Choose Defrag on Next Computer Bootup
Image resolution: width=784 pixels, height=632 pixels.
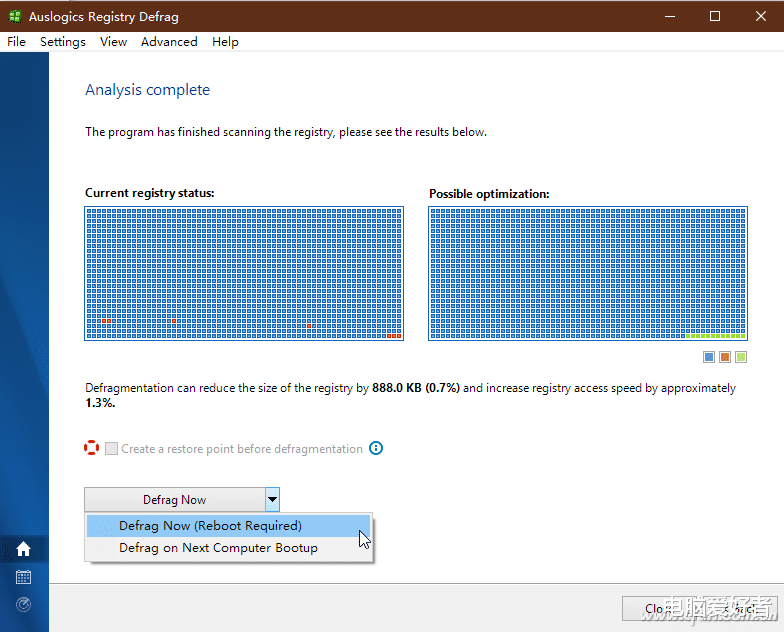[228, 548]
